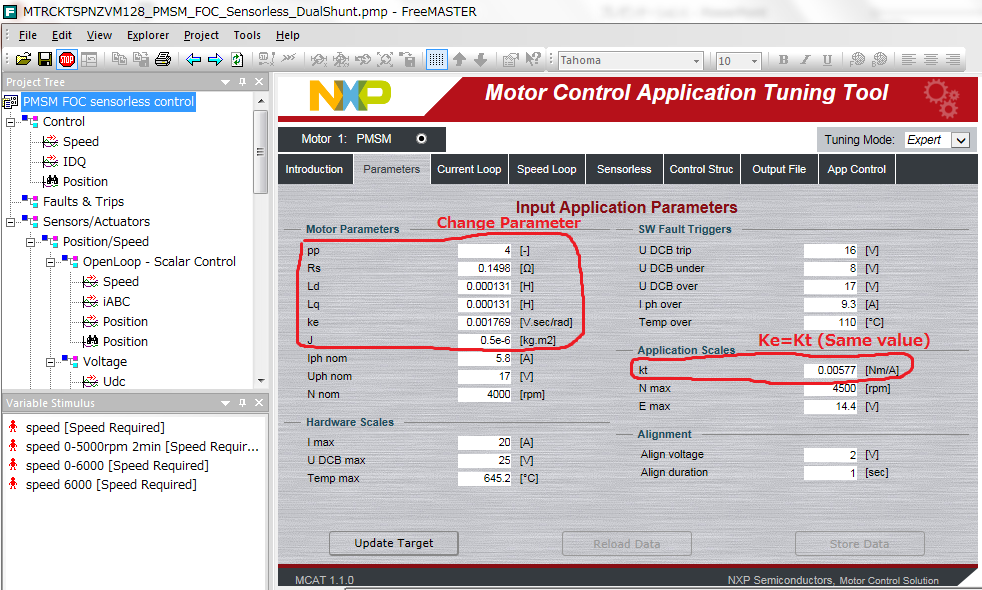Click the Reload Data button

tap(627, 544)
